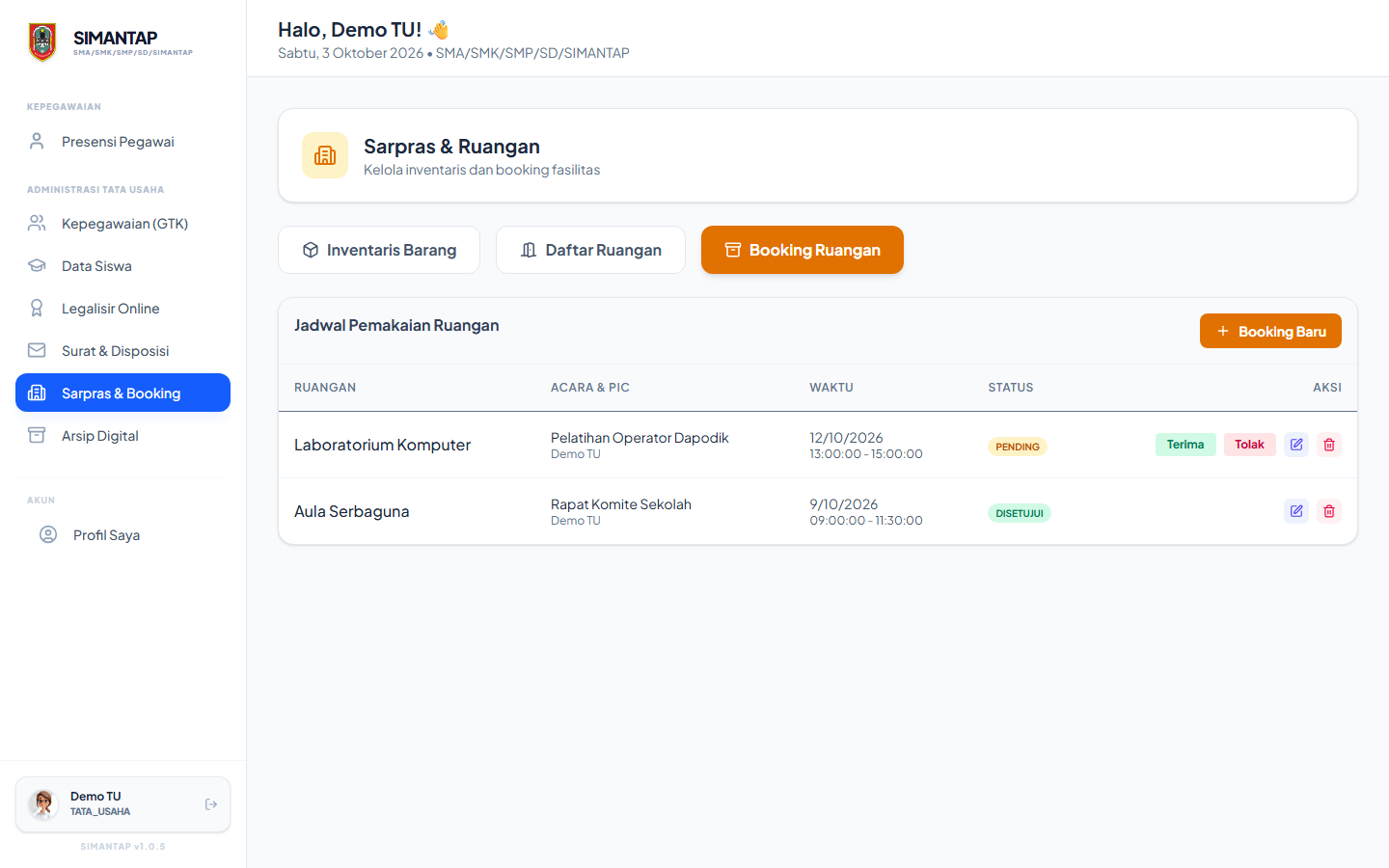Click the Presensi Pegawai person icon
This screenshot has width=1389, height=868.
click(x=37, y=141)
